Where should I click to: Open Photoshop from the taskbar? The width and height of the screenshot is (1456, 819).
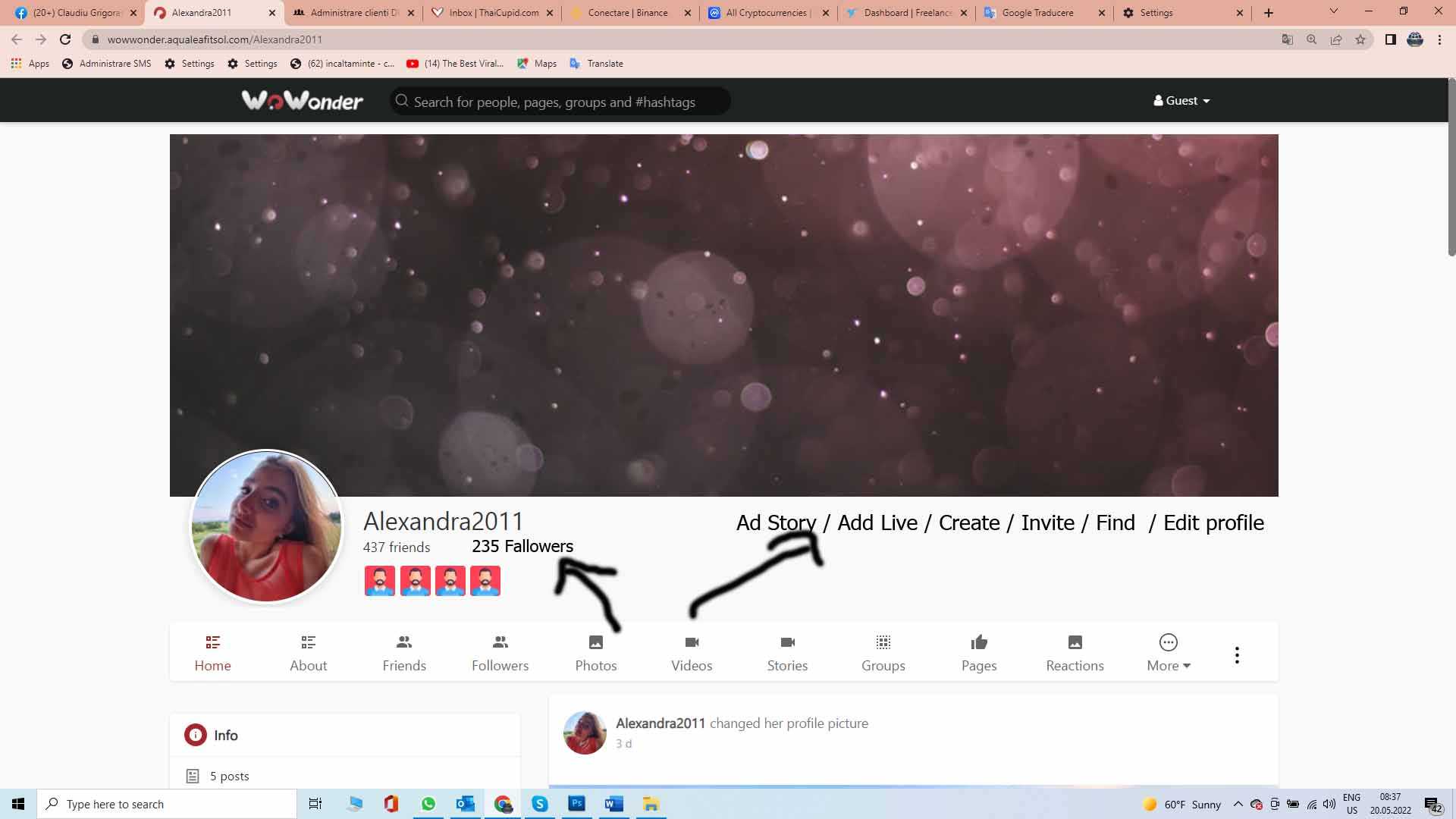pyautogui.click(x=576, y=804)
